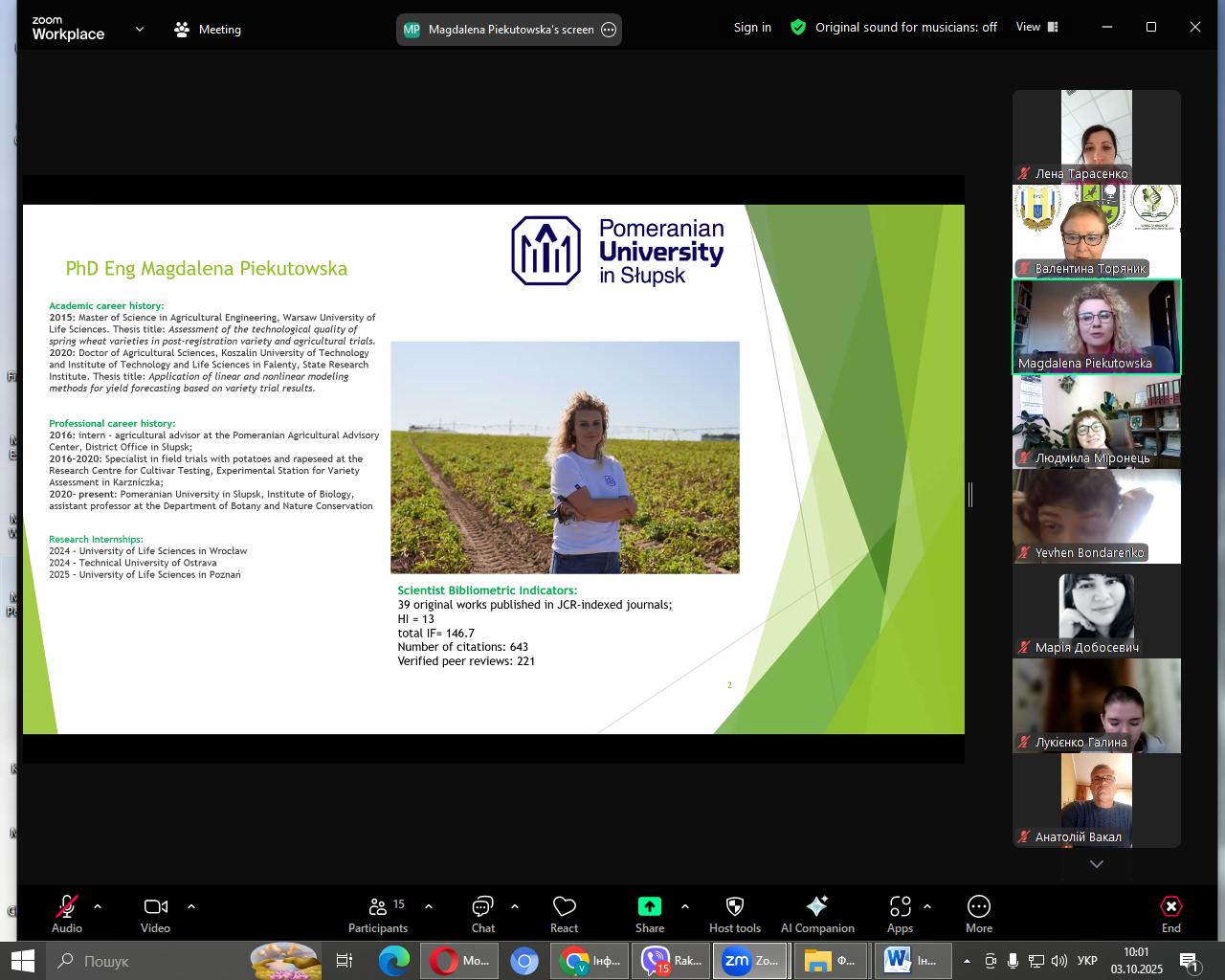The image size is (1225, 980).
Task: Expand video options arrow next to Video
Action: coord(191,906)
